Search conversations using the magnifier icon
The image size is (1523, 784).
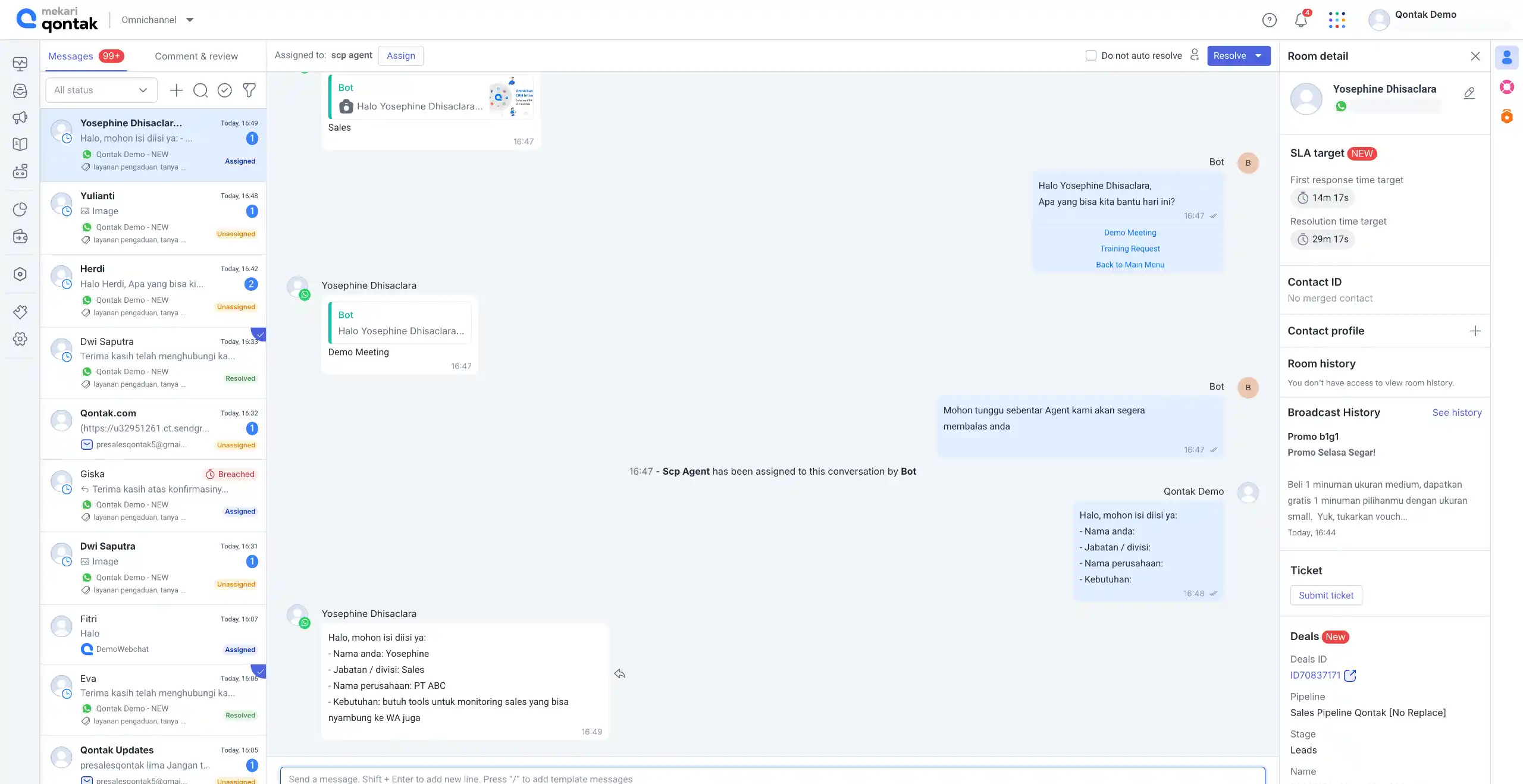200,90
